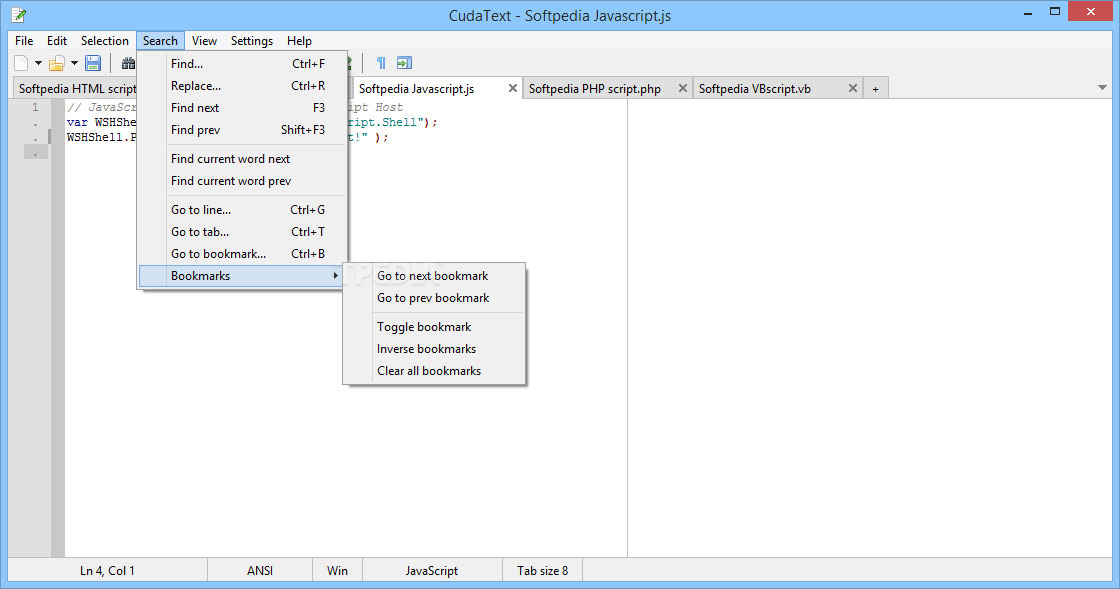
Task: Click the JavaScript lexer in status bar
Action: click(x=432, y=571)
